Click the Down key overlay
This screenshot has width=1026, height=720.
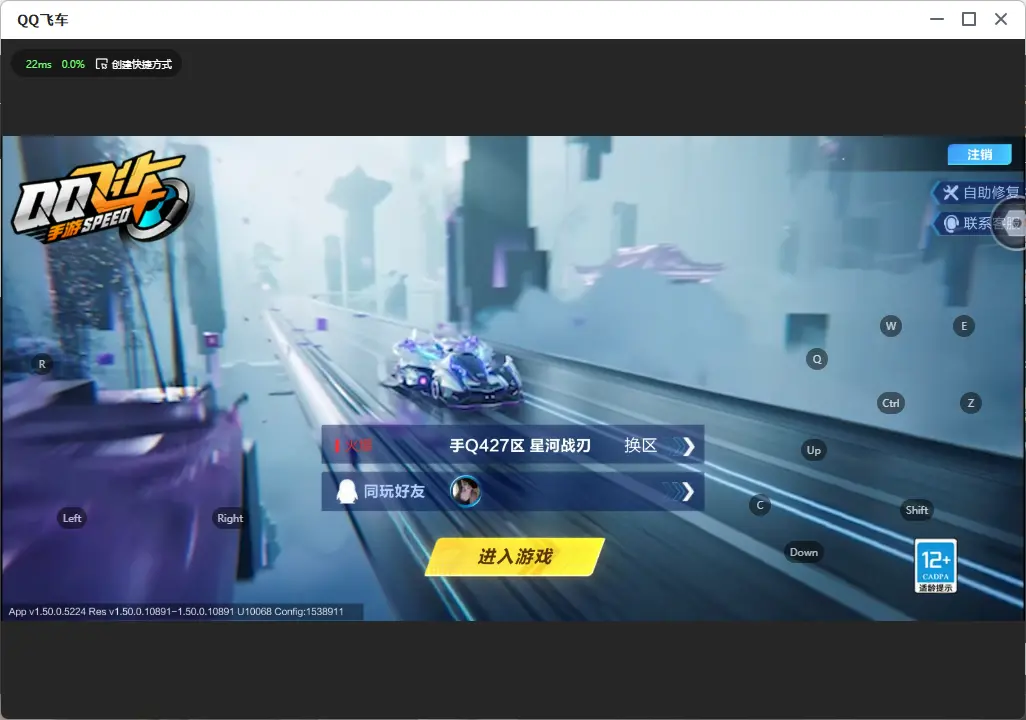[x=804, y=552]
